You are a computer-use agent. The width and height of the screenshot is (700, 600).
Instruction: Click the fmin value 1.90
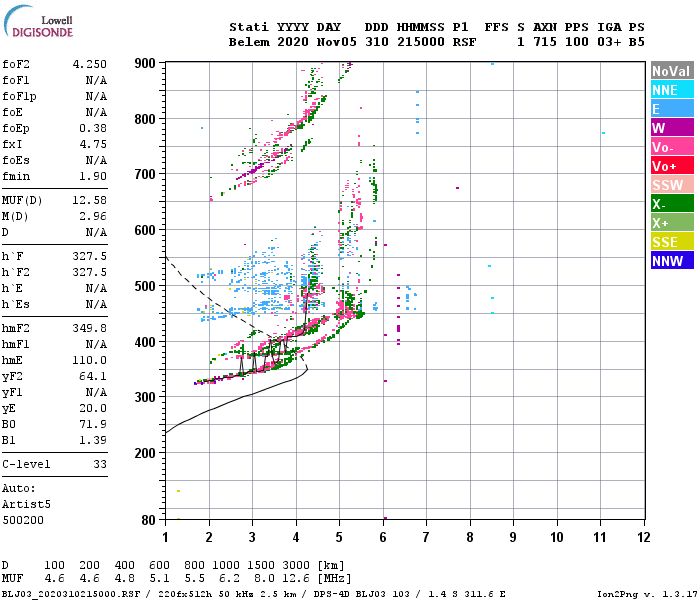(x=93, y=176)
